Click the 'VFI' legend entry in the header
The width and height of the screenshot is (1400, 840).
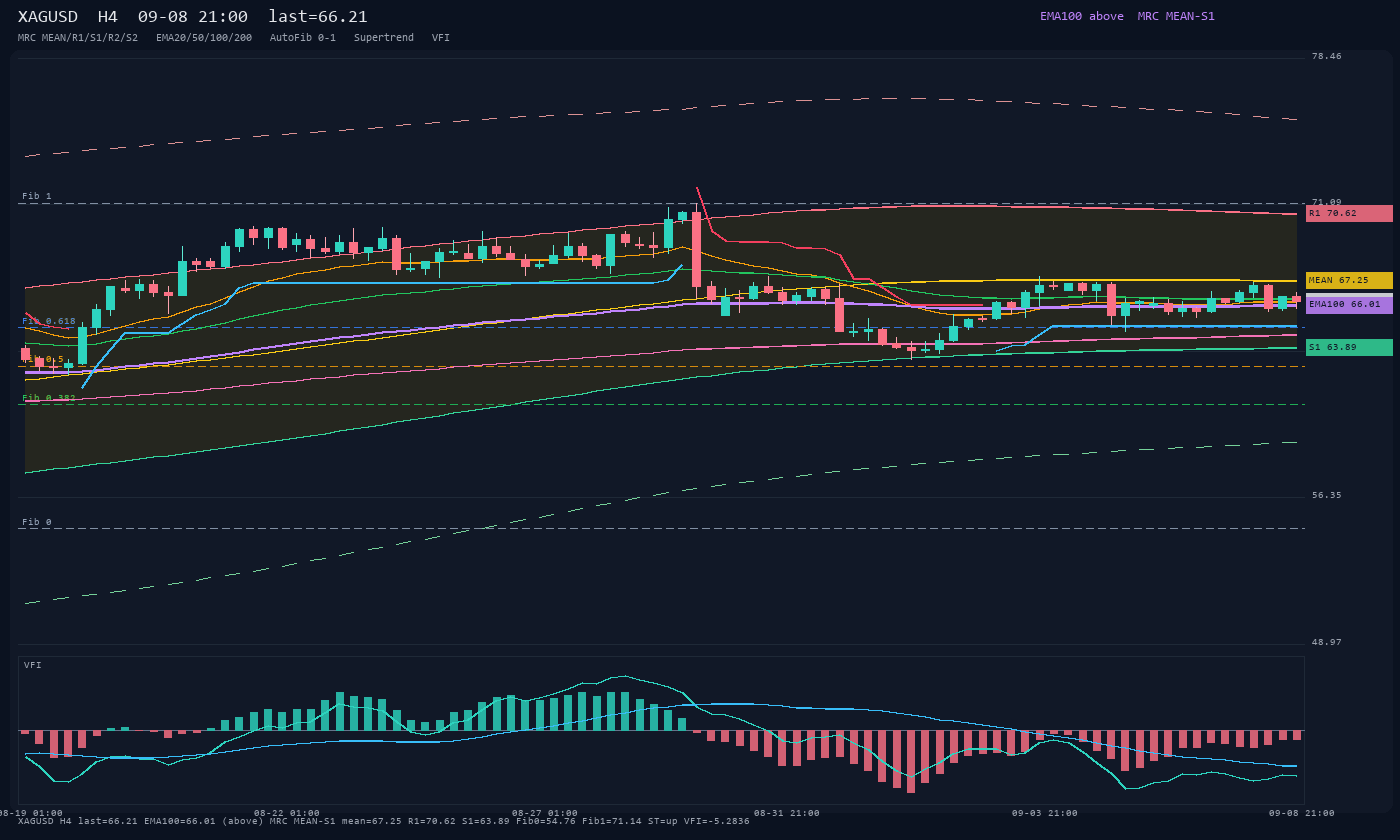441,38
